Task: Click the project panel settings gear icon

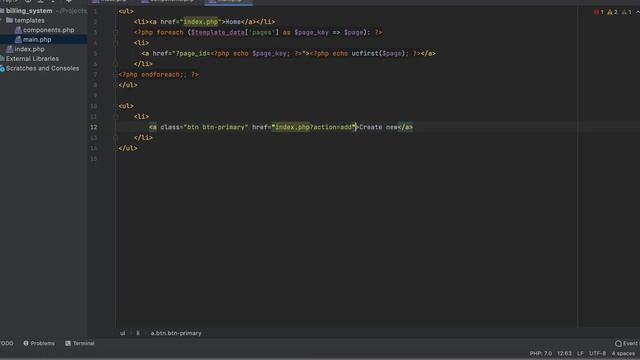Action: [69, 2]
